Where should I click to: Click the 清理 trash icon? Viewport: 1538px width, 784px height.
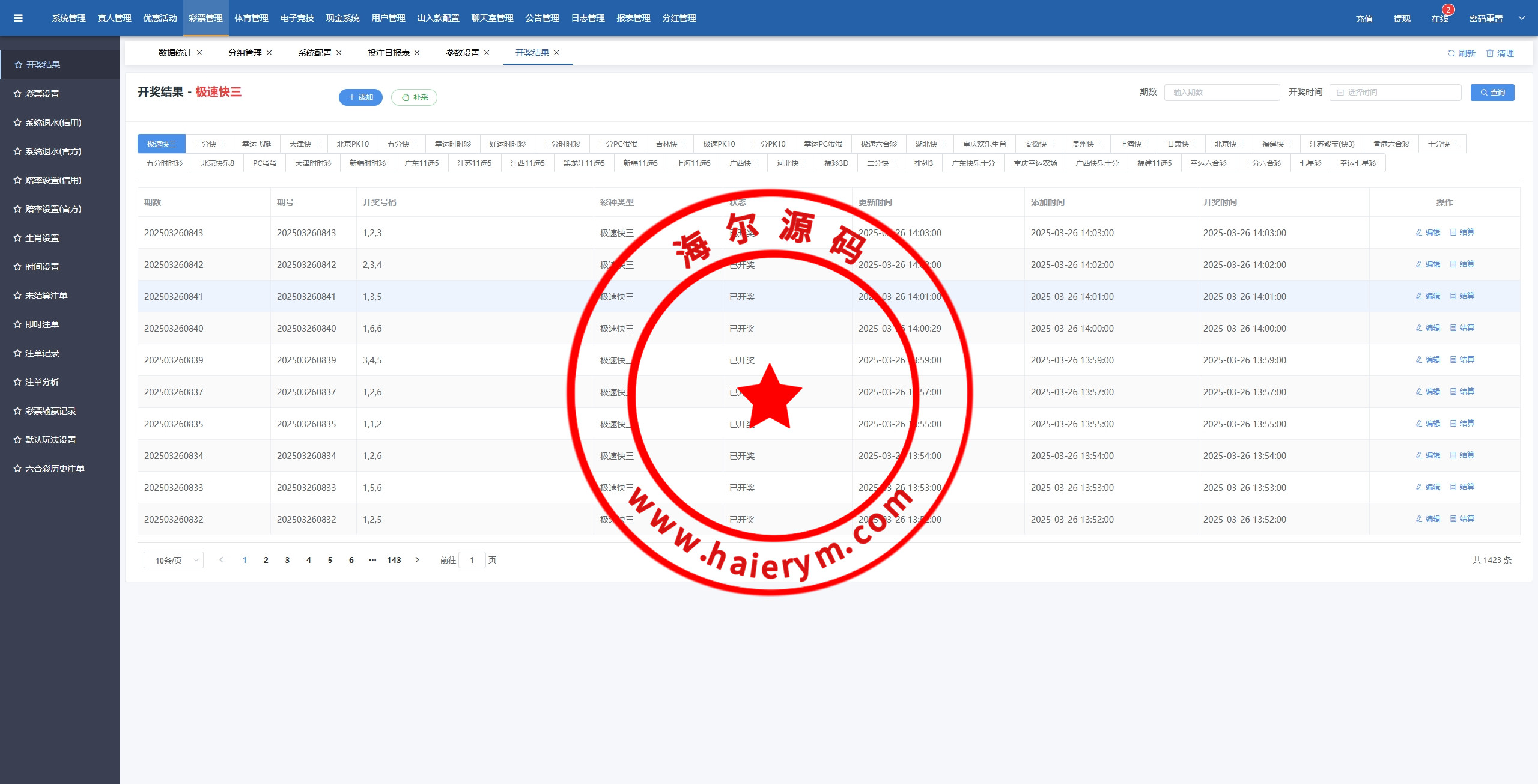1490,53
